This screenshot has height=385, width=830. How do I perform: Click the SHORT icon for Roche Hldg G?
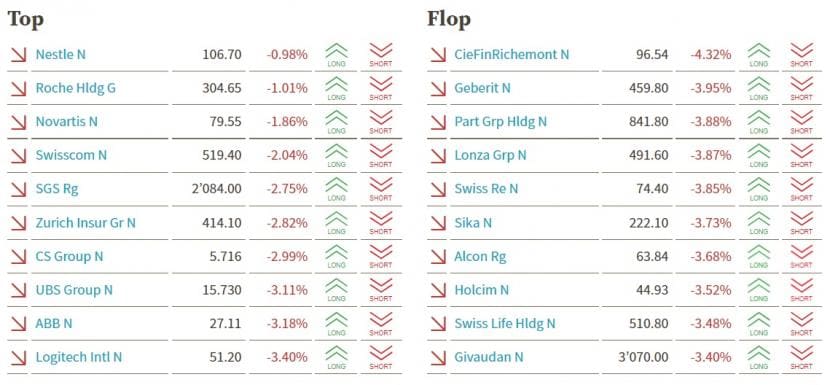(381, 88)
